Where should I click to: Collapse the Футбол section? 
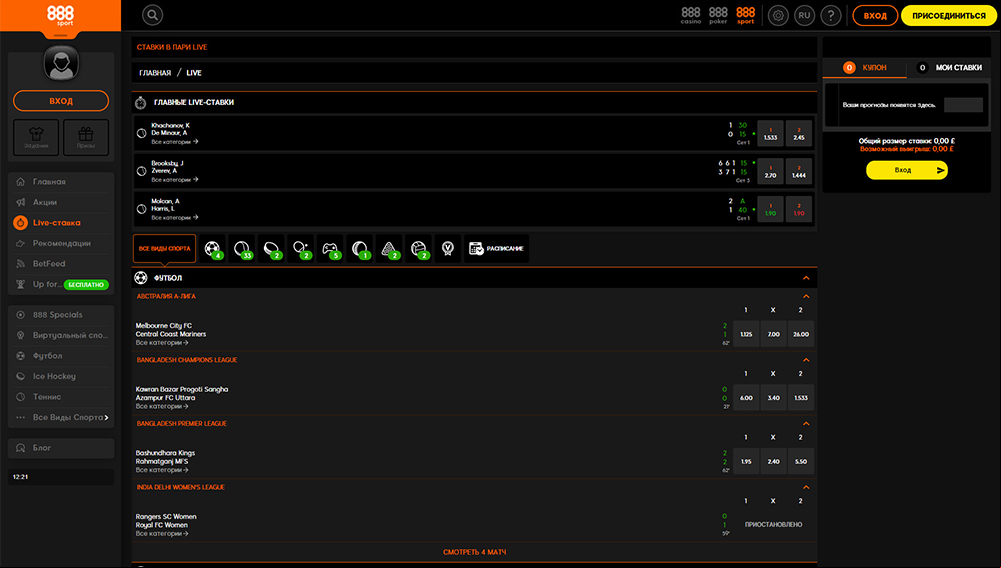(x=806, y=278)
